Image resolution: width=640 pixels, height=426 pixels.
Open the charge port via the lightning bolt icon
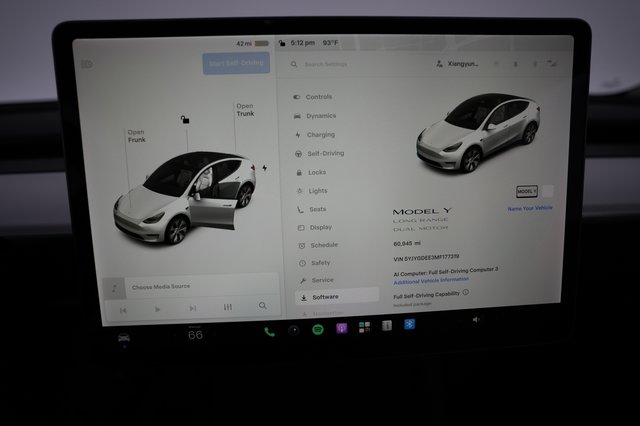pyautogui.click(x=264, y=168)
